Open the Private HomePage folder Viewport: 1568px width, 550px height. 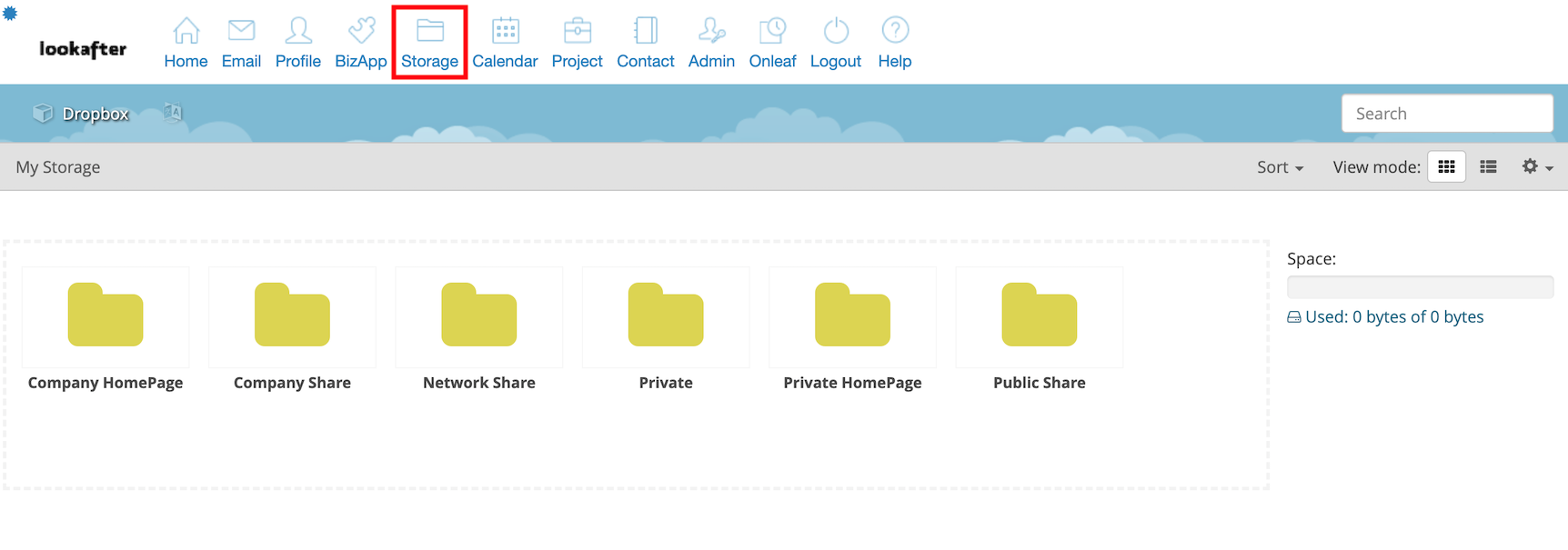point(852,315)
